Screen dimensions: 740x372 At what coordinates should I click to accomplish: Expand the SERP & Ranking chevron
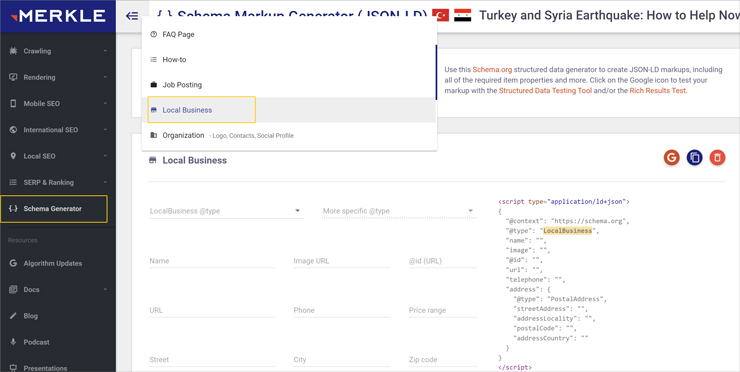tap(105, 182)
